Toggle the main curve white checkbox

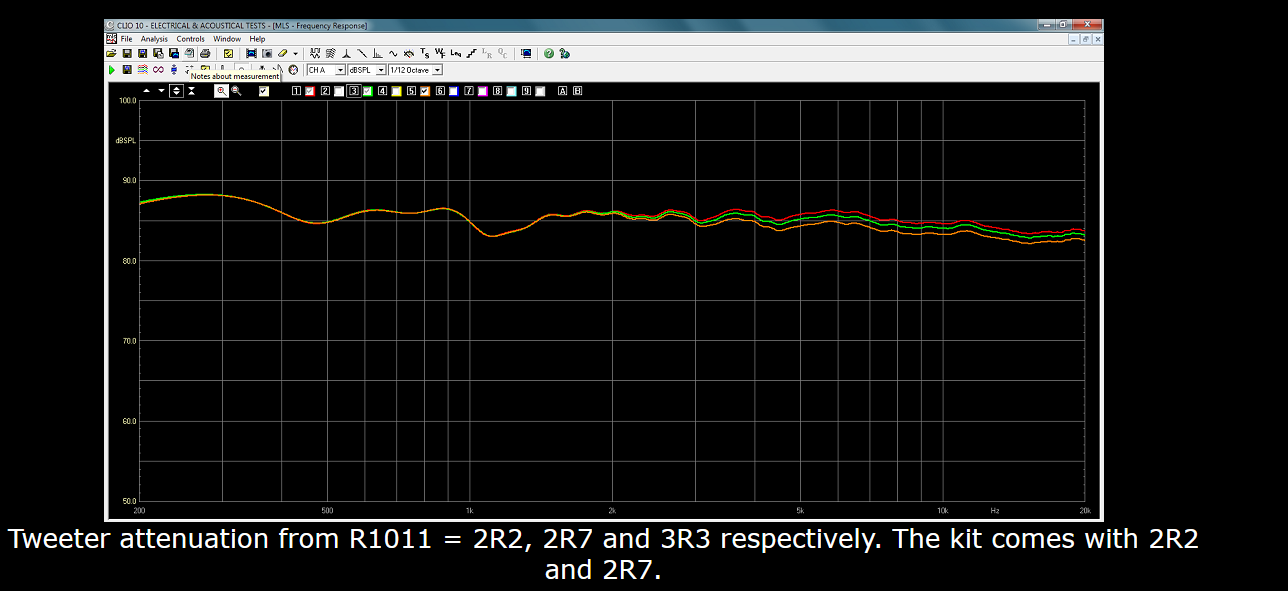pyautogui.click(x=264, y=91)
